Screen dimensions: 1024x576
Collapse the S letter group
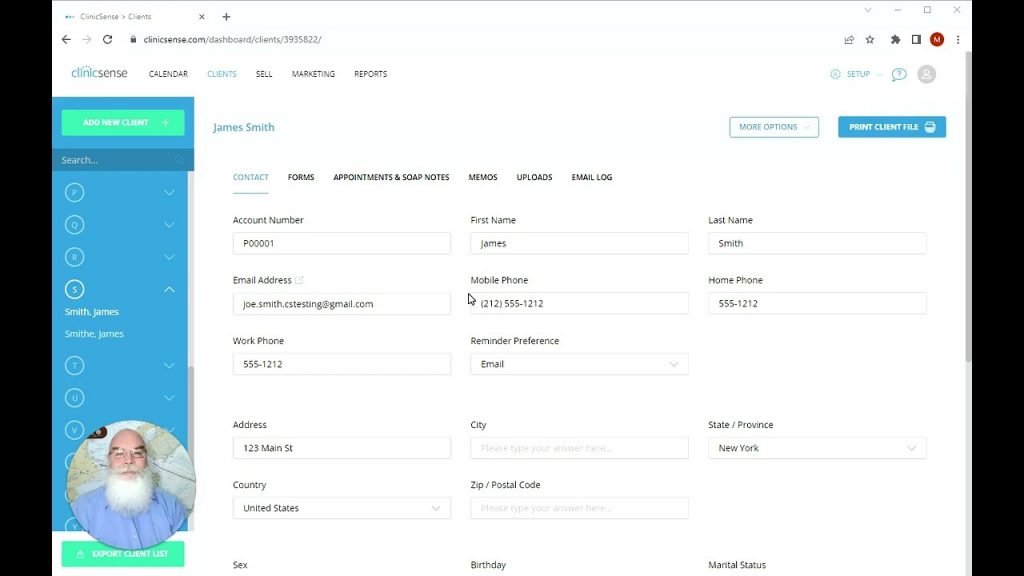click(169, 290)
